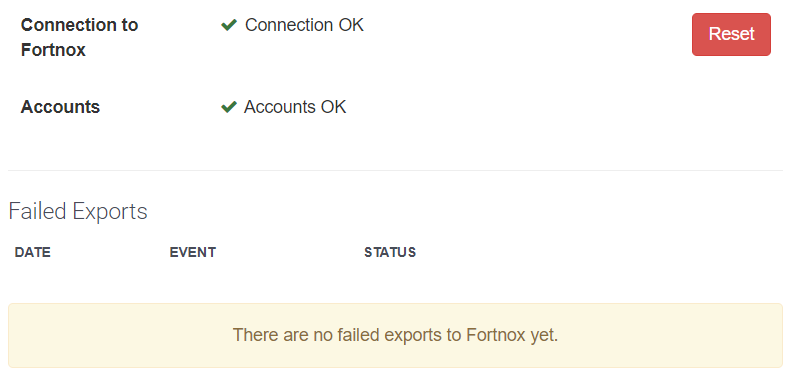This screenshot has height=385, width=795.
Task: Sort by the STATUS column header
Action: pos(390,252)
